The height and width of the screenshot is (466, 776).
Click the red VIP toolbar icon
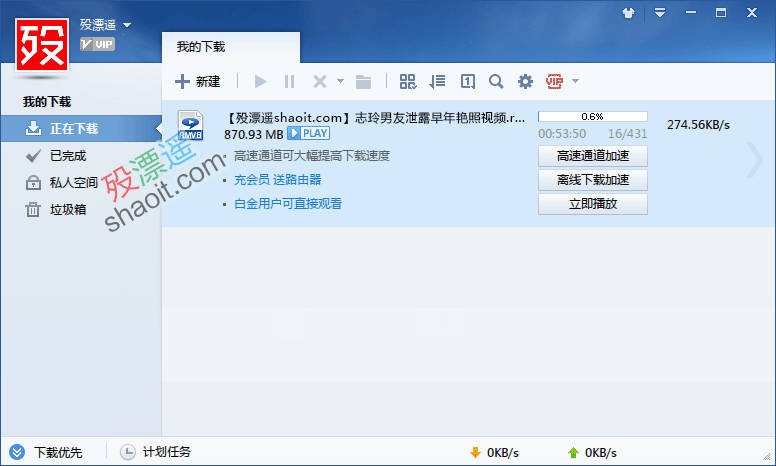pos(554,81)
